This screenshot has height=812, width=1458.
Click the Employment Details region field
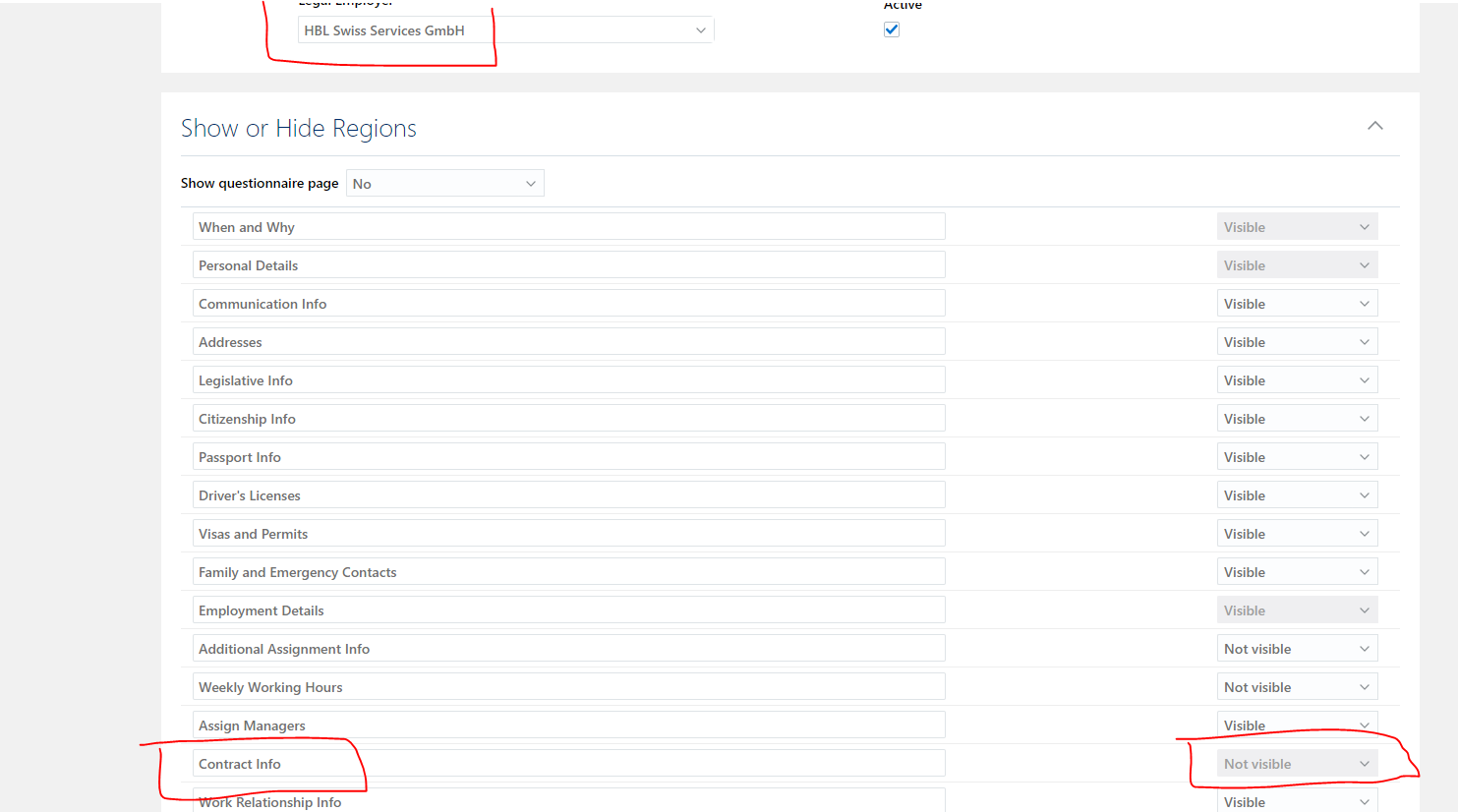click(568, 609)
